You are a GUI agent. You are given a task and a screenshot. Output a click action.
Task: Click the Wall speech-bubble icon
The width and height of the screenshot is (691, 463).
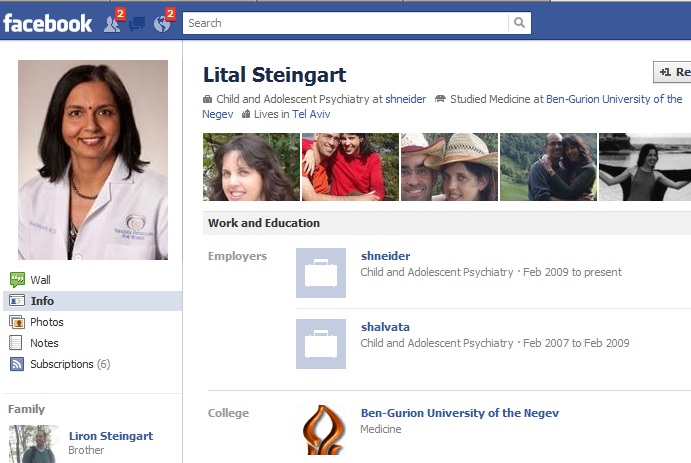click(x=17, y=280)
